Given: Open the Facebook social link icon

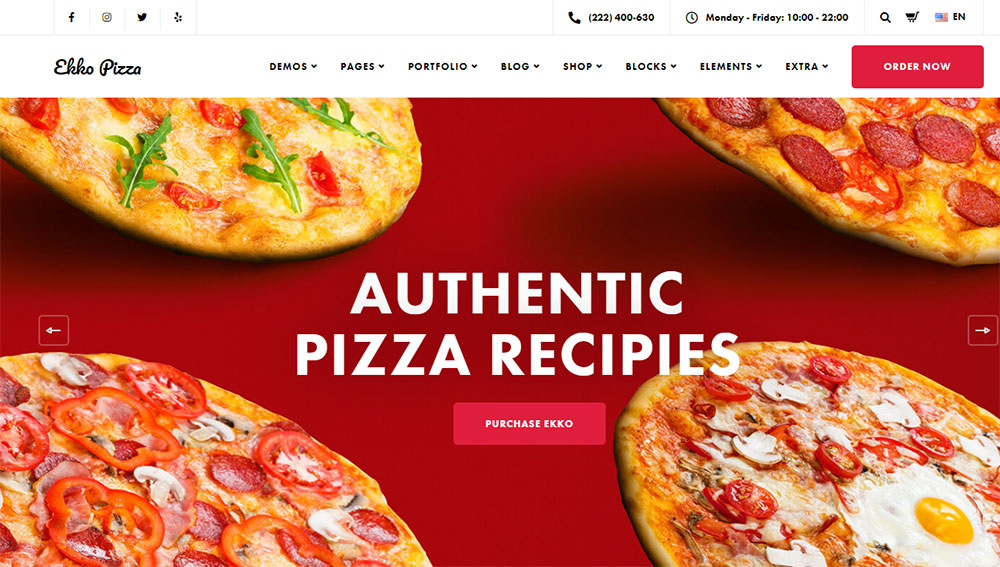Looking at the screenshot, I should (71, 17).
